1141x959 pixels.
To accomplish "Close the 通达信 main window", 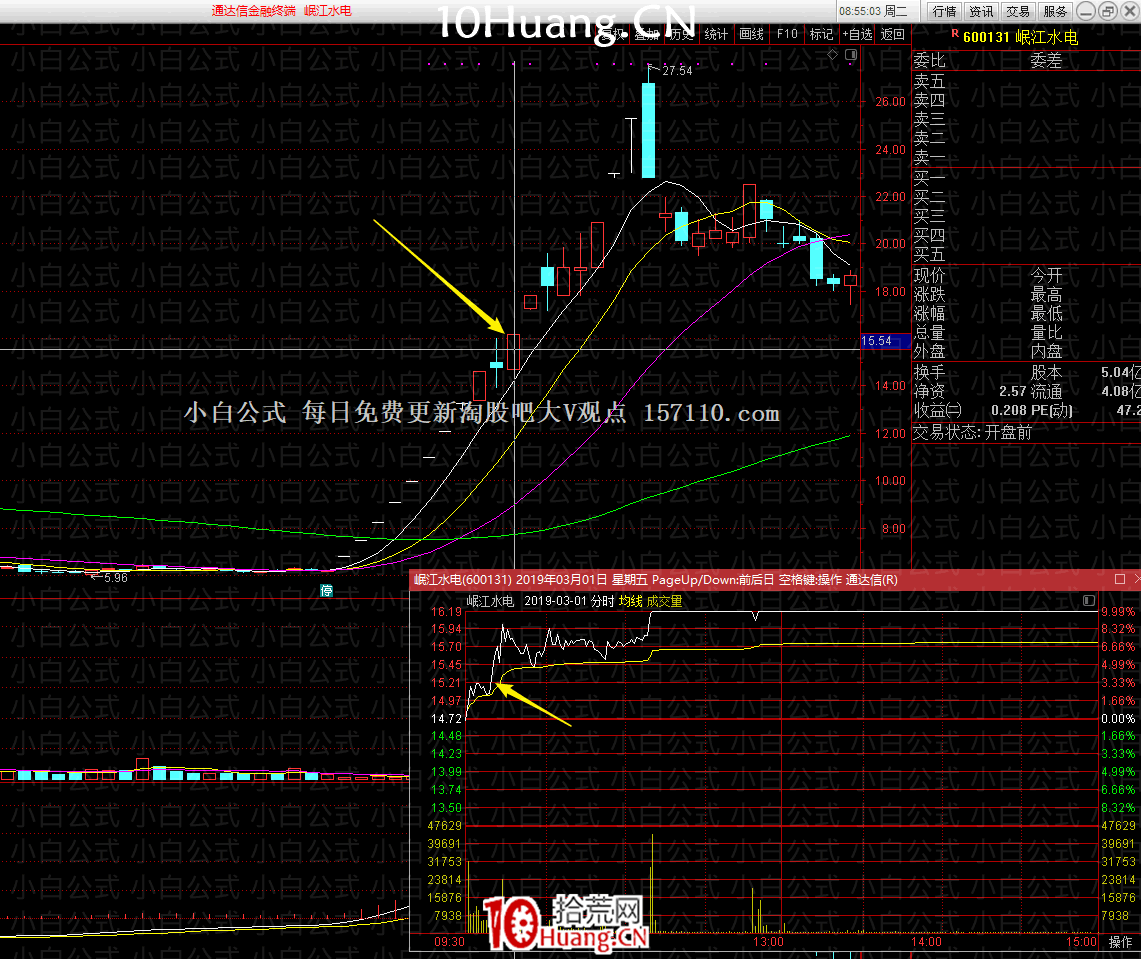I will pos(1131,11).
